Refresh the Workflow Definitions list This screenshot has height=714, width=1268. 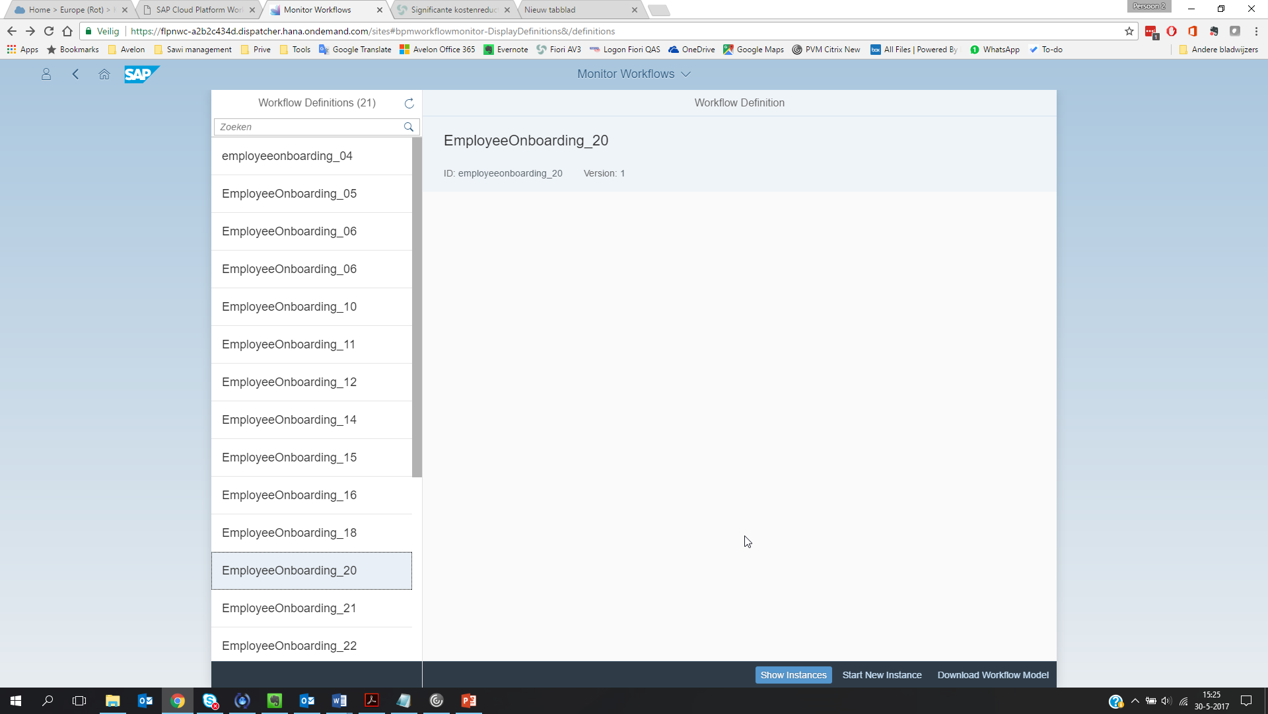(x=409, y=103)
